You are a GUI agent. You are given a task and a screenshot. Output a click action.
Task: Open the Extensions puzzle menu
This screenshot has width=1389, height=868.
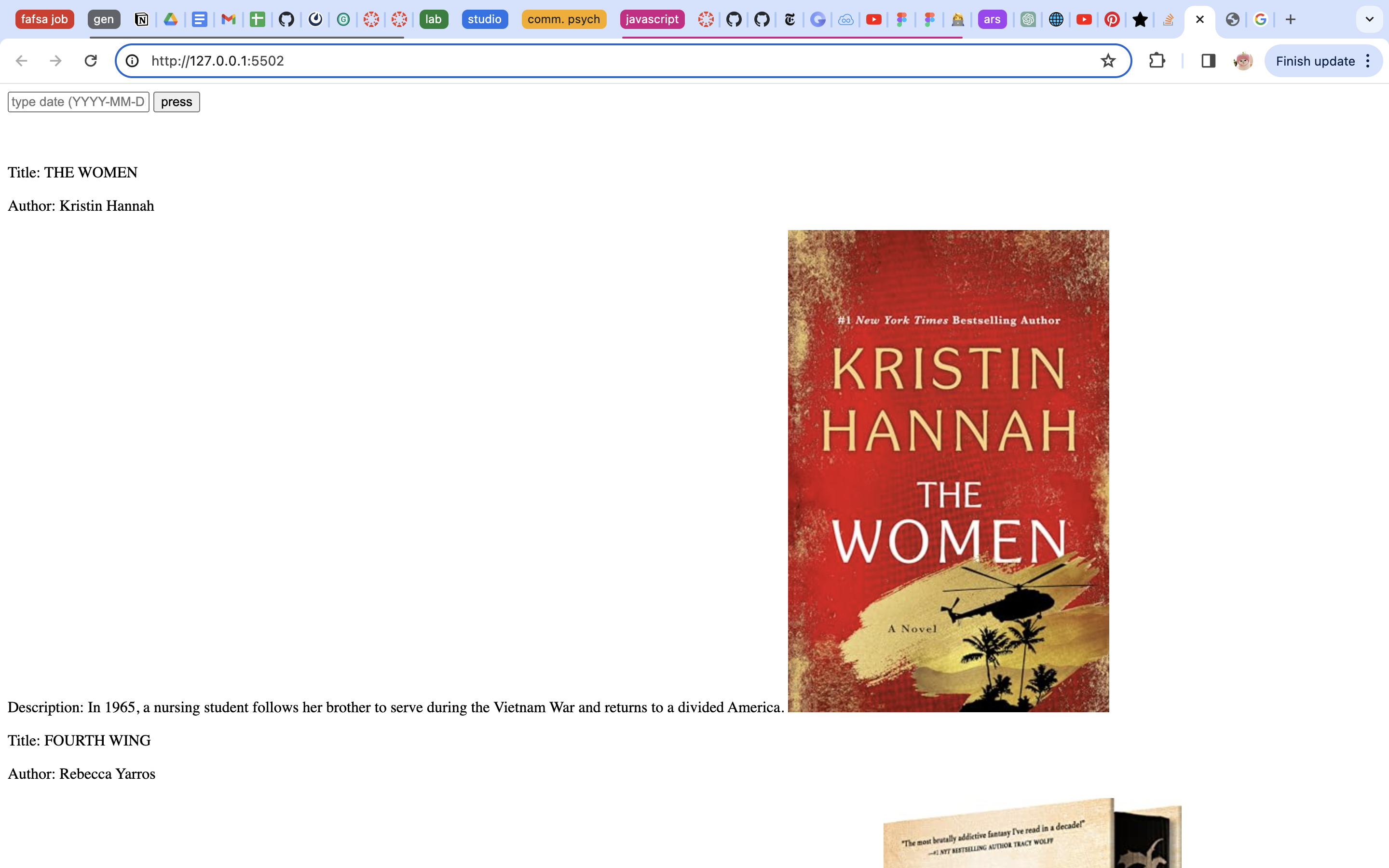[1157, 61]
